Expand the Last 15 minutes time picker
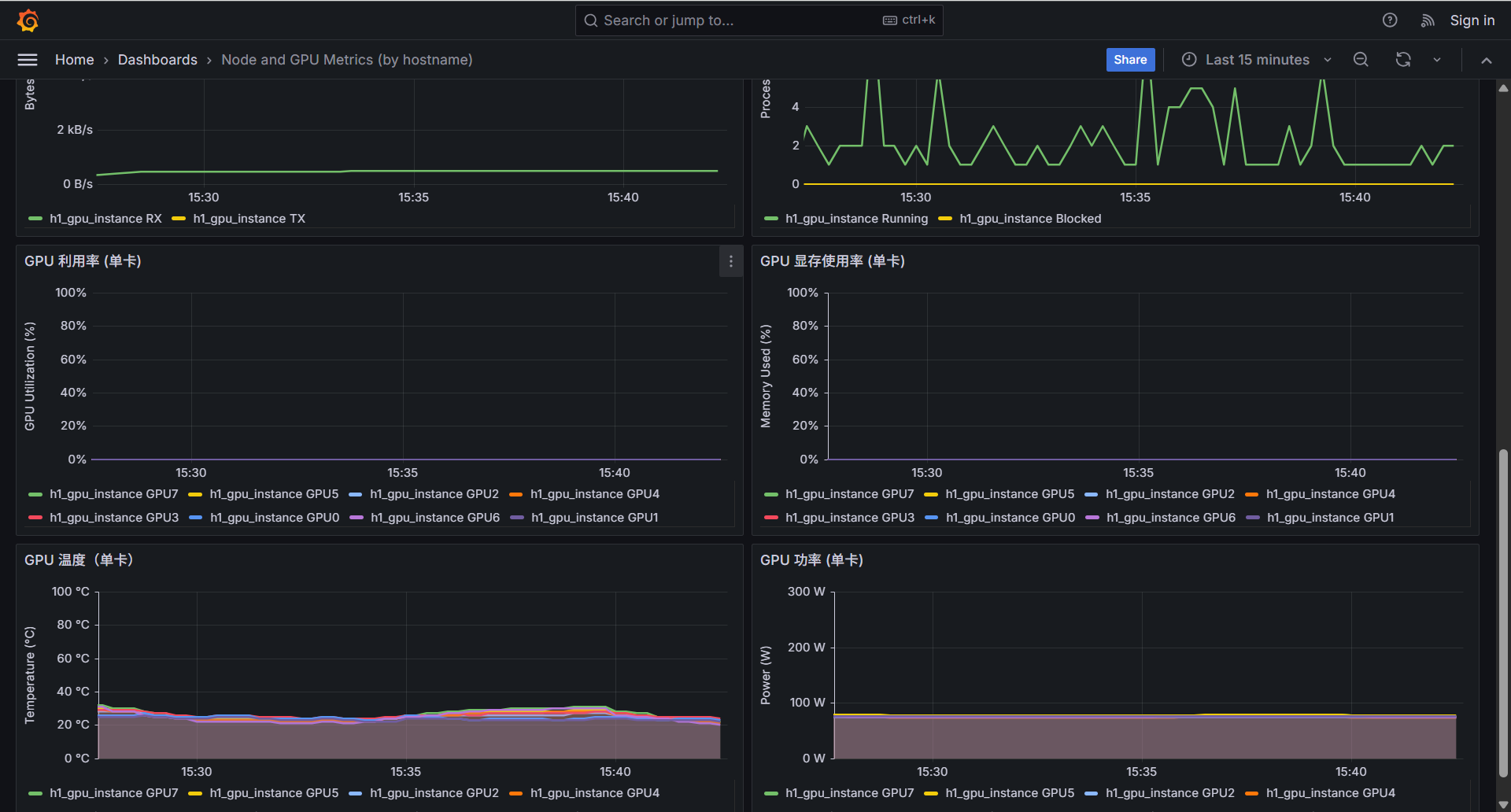Screen dimensions: 1511x812 click(1257, 60)
